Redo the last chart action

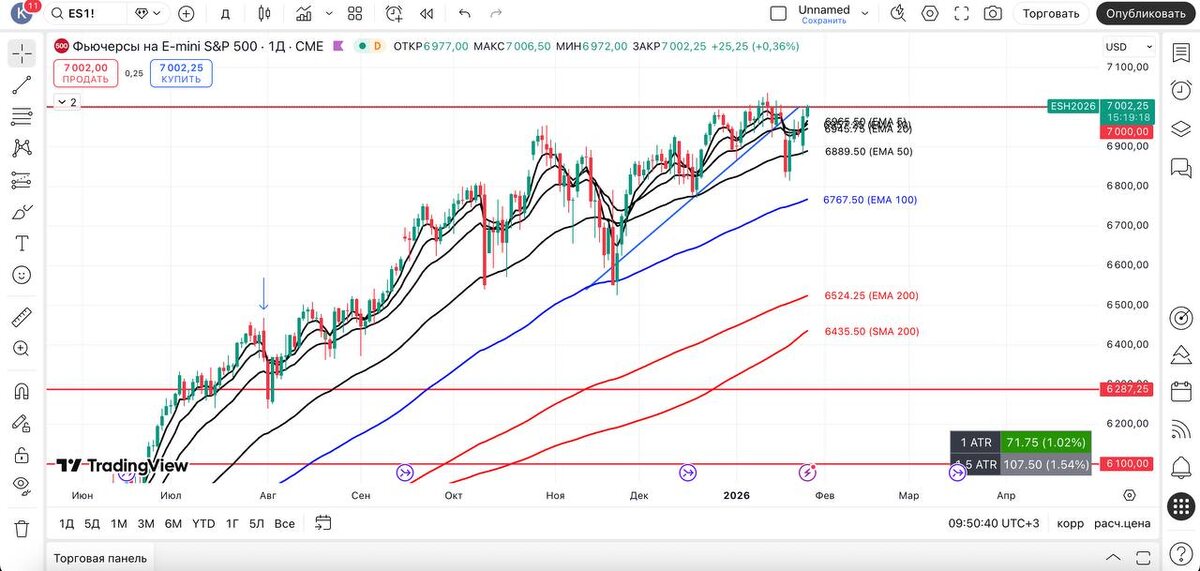[x=496, y=13]
